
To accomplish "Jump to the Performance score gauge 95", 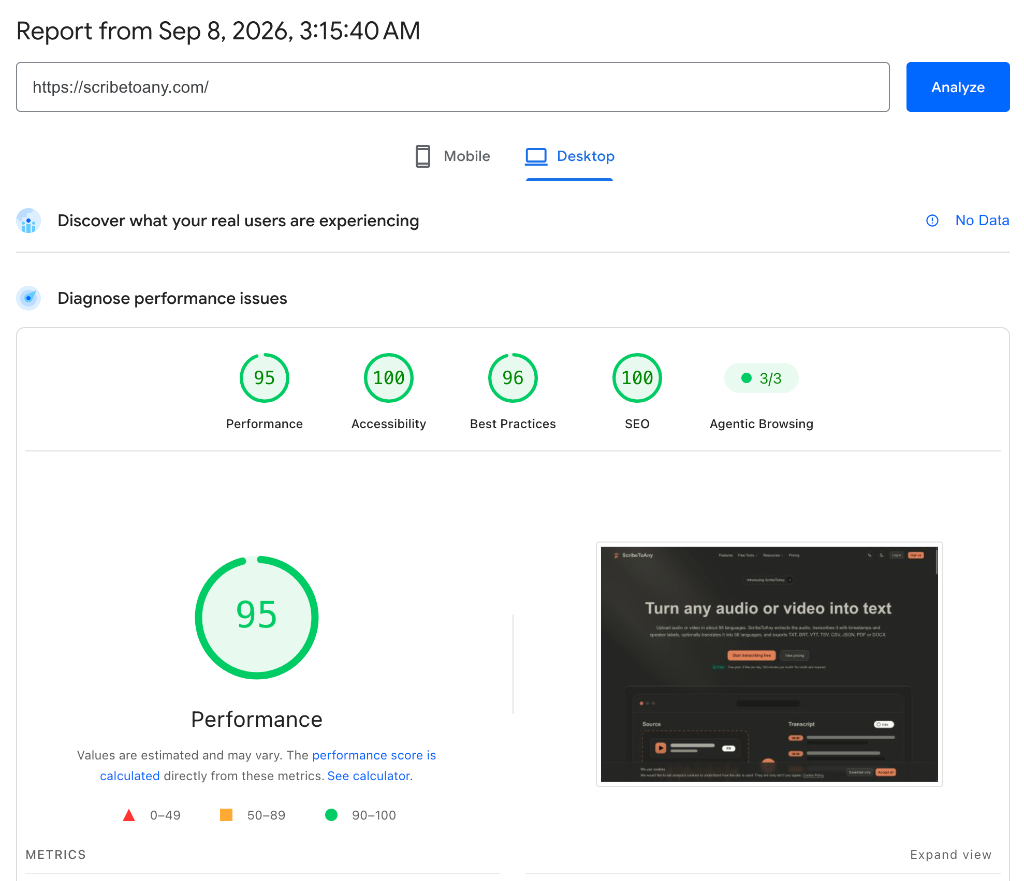I will [264, 377].
